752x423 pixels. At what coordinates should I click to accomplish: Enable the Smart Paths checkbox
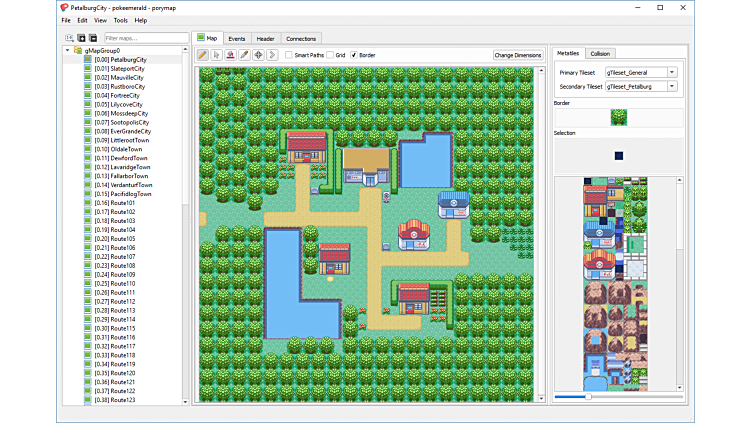pyautogui.click(x=289, y=55)
